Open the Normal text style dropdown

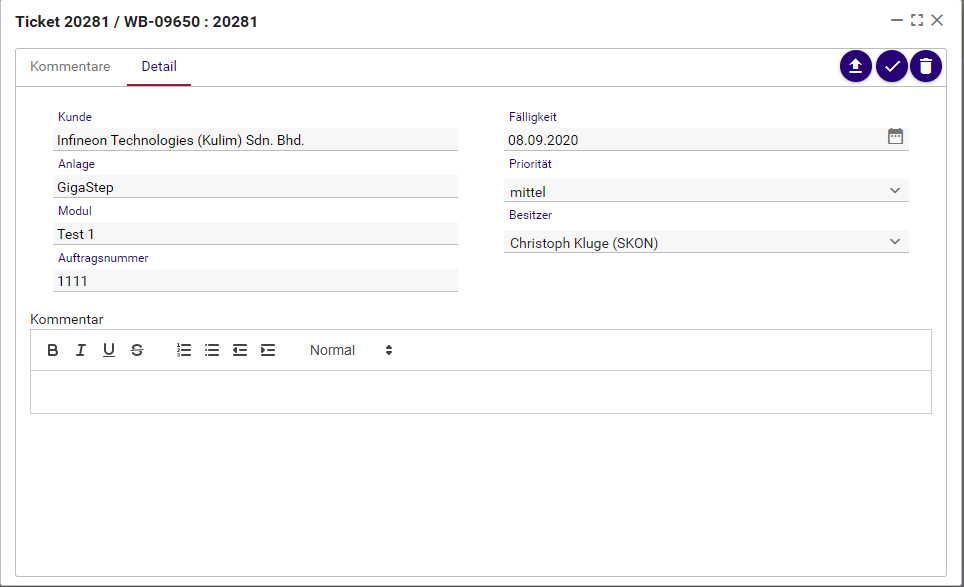[350, 350]
